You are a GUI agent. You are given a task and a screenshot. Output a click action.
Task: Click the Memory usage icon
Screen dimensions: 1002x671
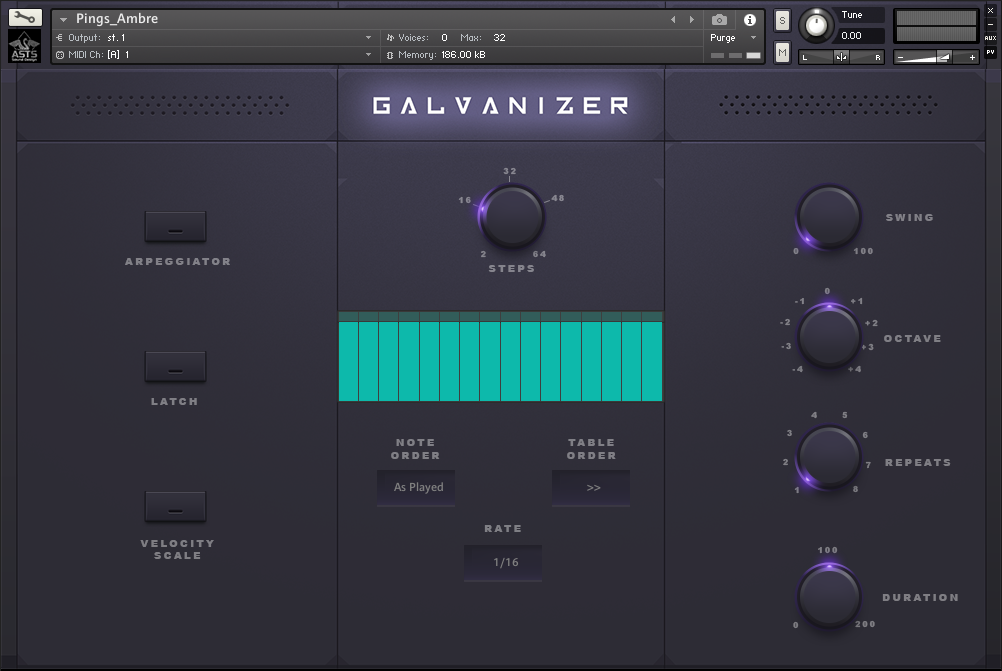(x=390, y=55)
